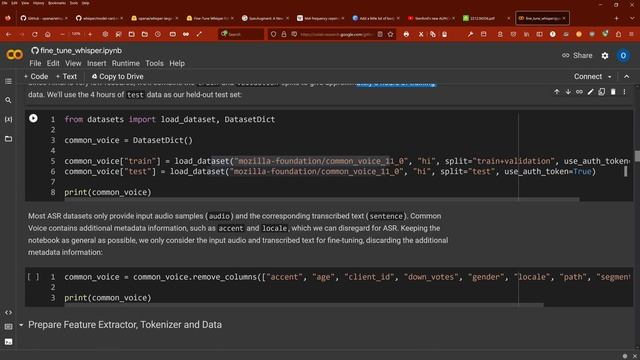Screen dimensions: 640x360
Task: Open Code snippets panel
Action: tap(8, 312)
